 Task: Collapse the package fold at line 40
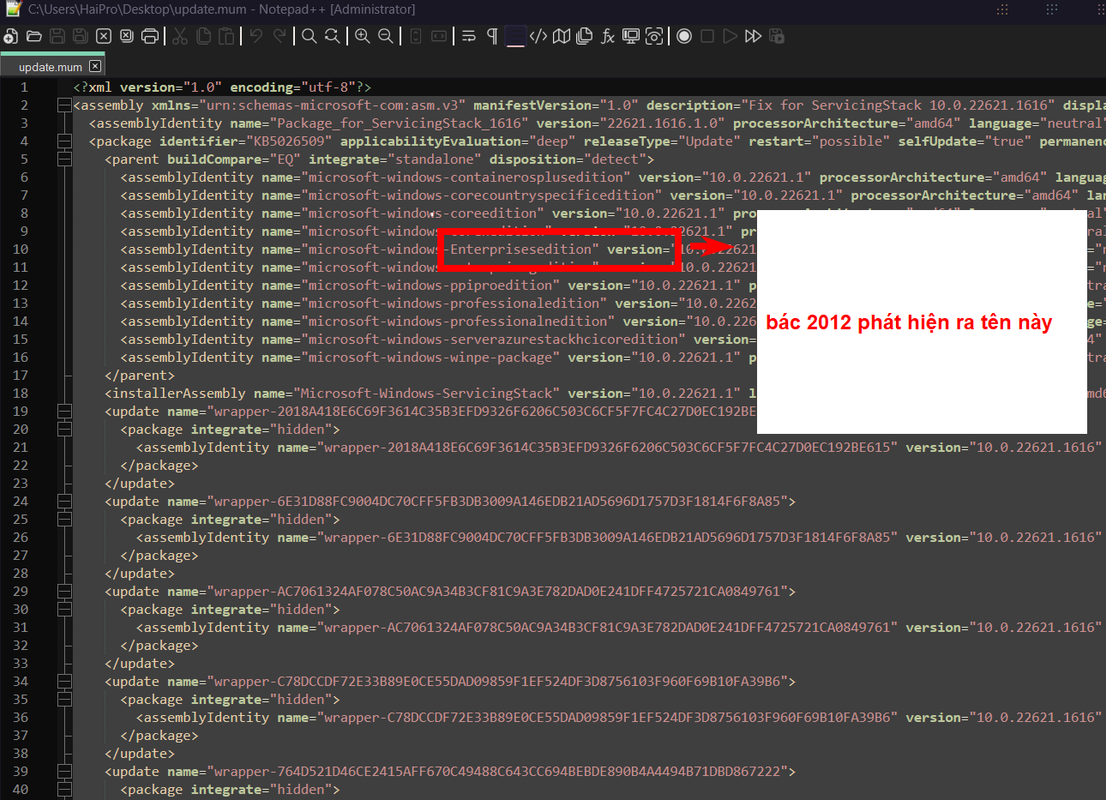pyautogui.click(x=64, y=789)
